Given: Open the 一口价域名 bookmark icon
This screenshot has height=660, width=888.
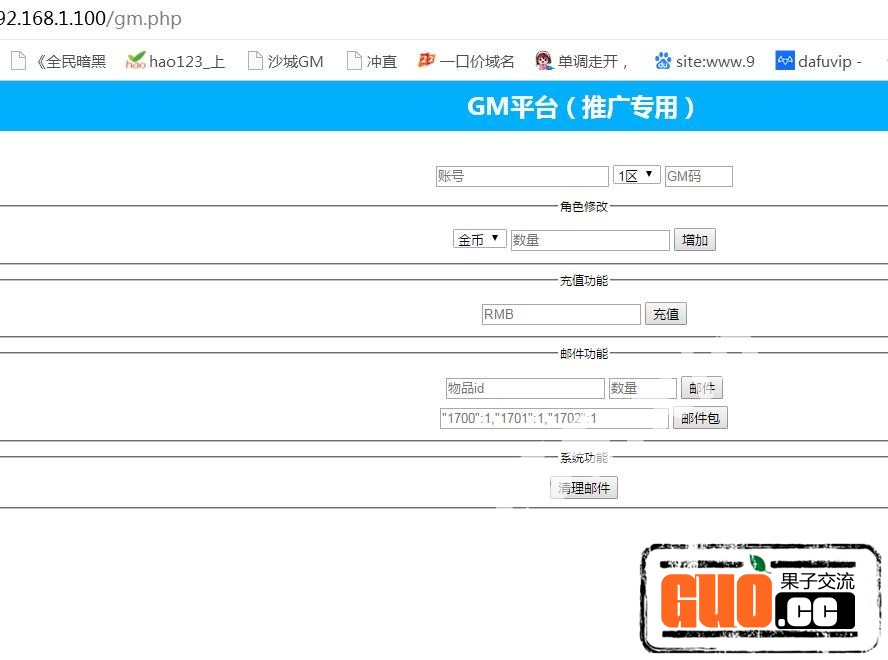Looking at the screenshot, I should pyautogui.click(x=427, y=61).
